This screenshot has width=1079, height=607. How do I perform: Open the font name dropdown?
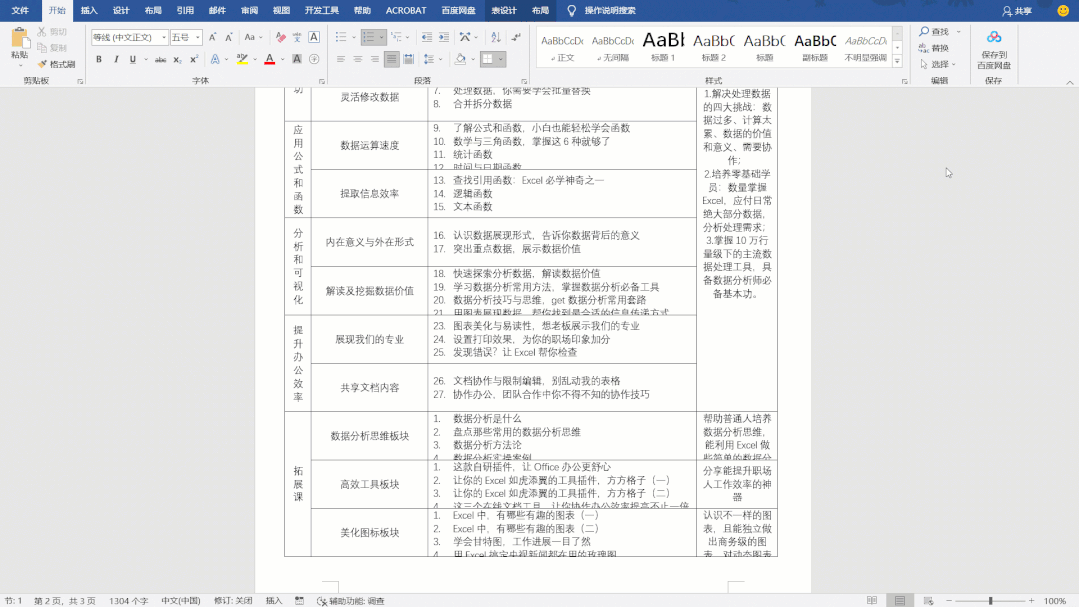click(164, 37)
